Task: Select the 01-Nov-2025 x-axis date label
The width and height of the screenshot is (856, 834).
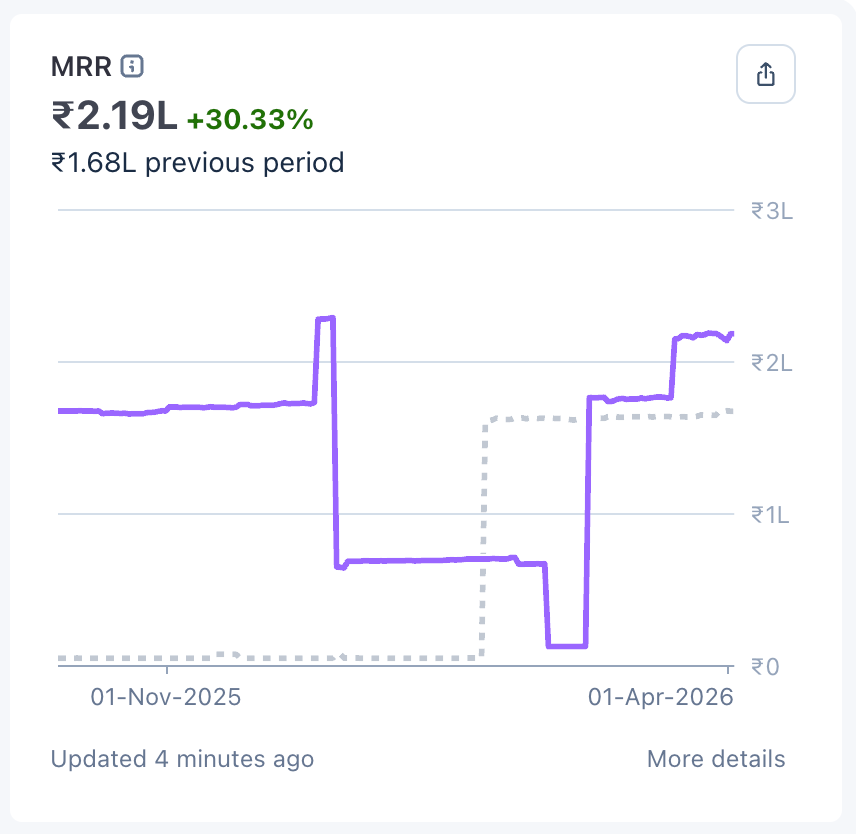Action: pos(166,697)
